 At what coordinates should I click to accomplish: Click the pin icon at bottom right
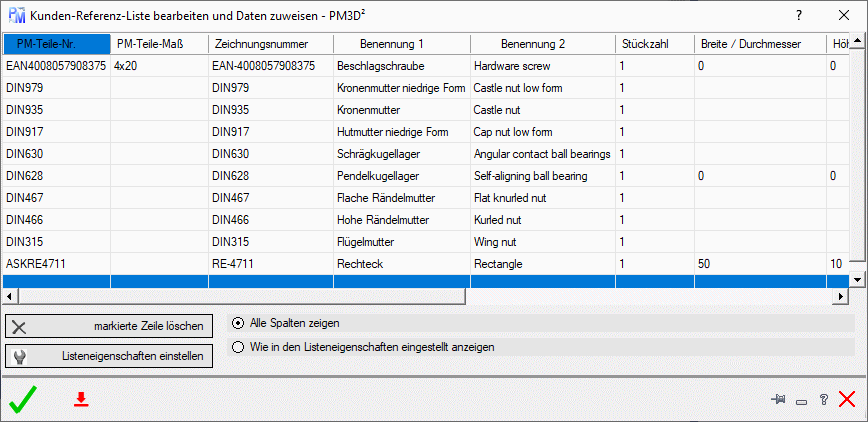pyautogui.click(x=779, y=400)
